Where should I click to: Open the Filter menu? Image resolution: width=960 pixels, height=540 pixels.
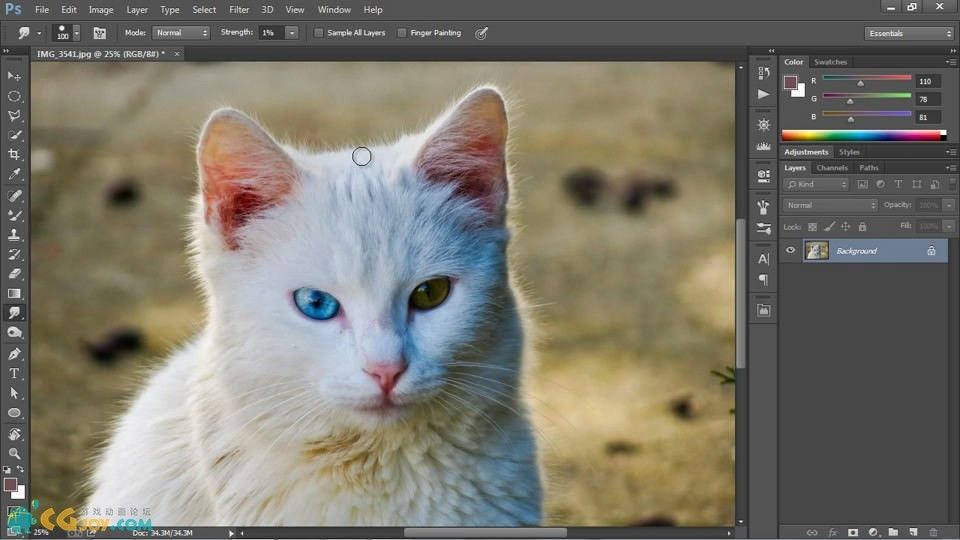tap(239, 10)
